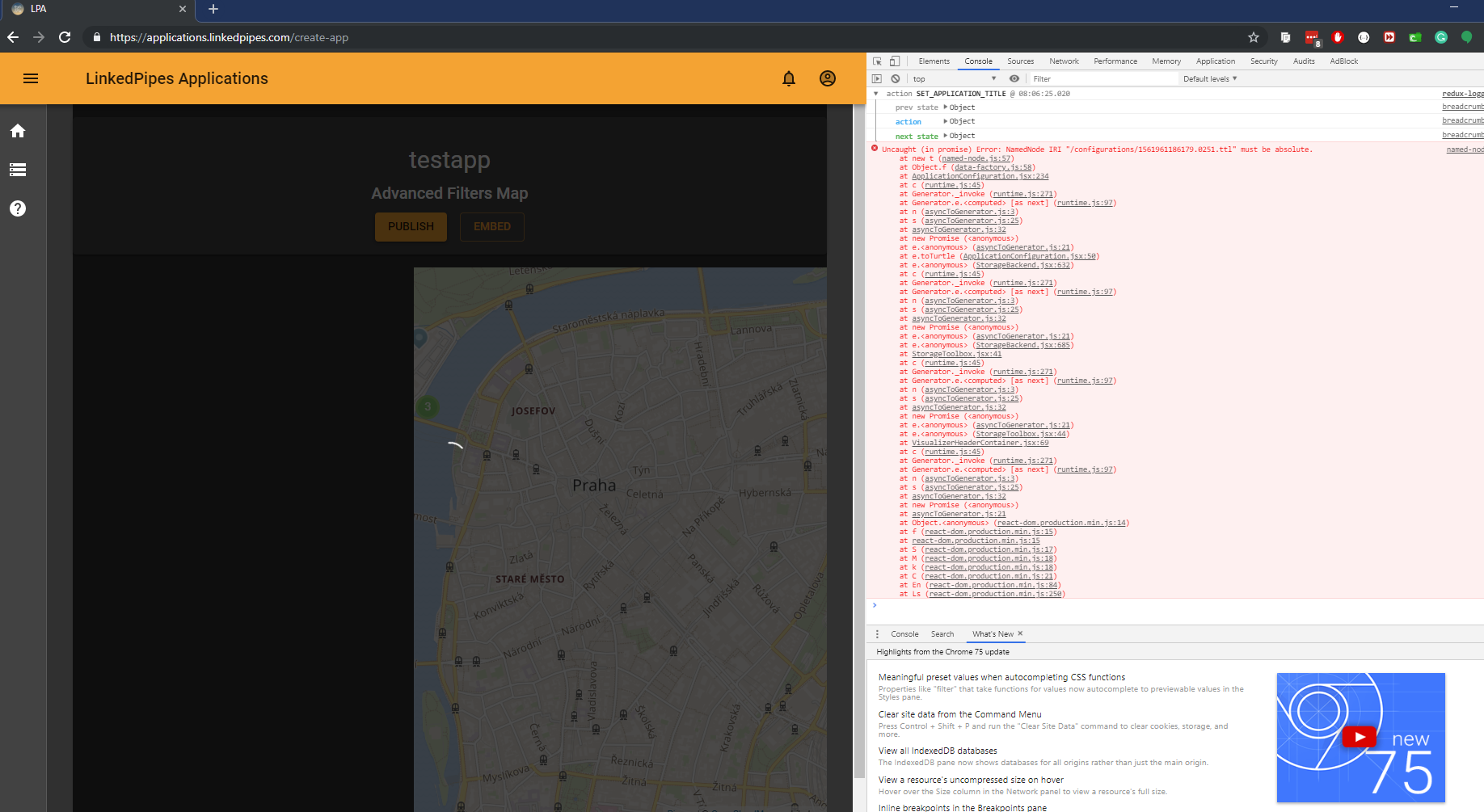Open the storage list sidebar icon
This screenshot has width=1484, height=812.
pyautogui.click(x=18, y=170)
